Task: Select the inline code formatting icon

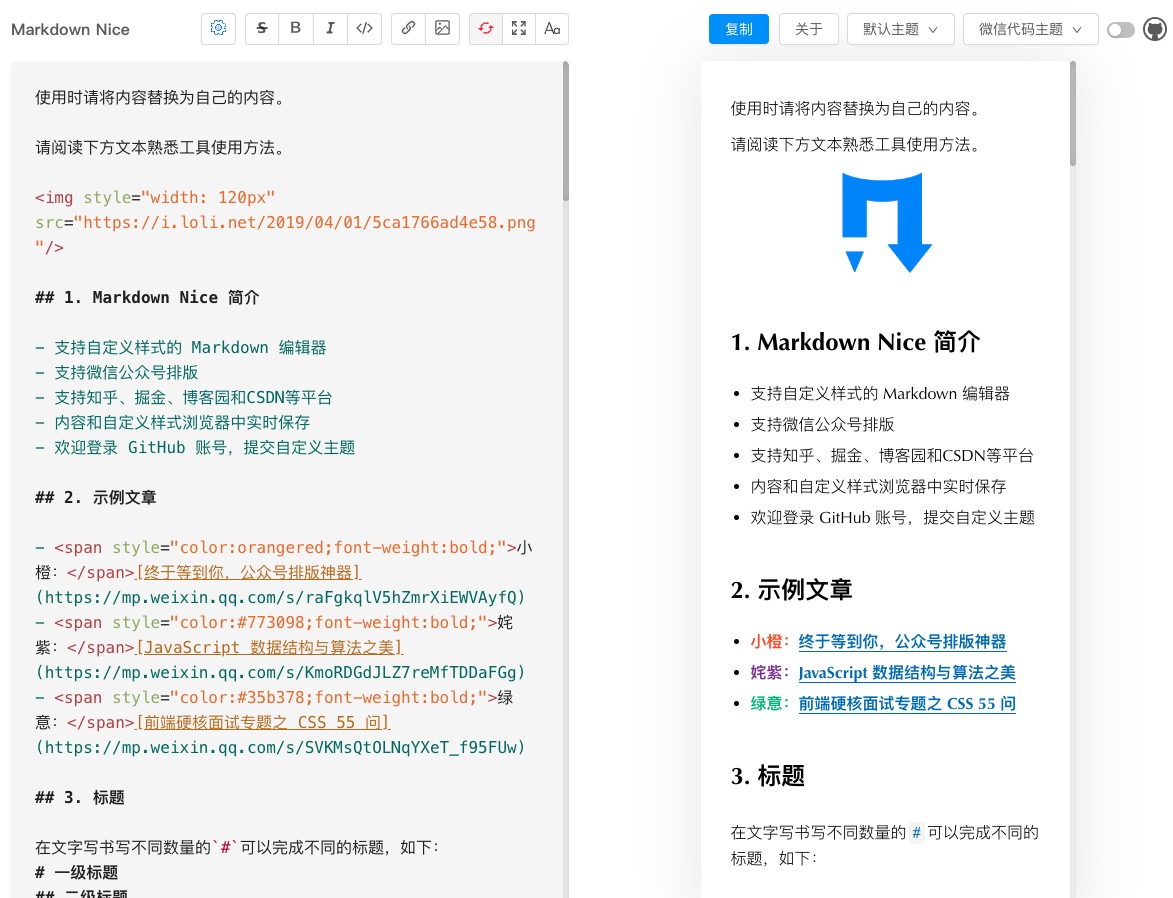Action: coord(364,28)
